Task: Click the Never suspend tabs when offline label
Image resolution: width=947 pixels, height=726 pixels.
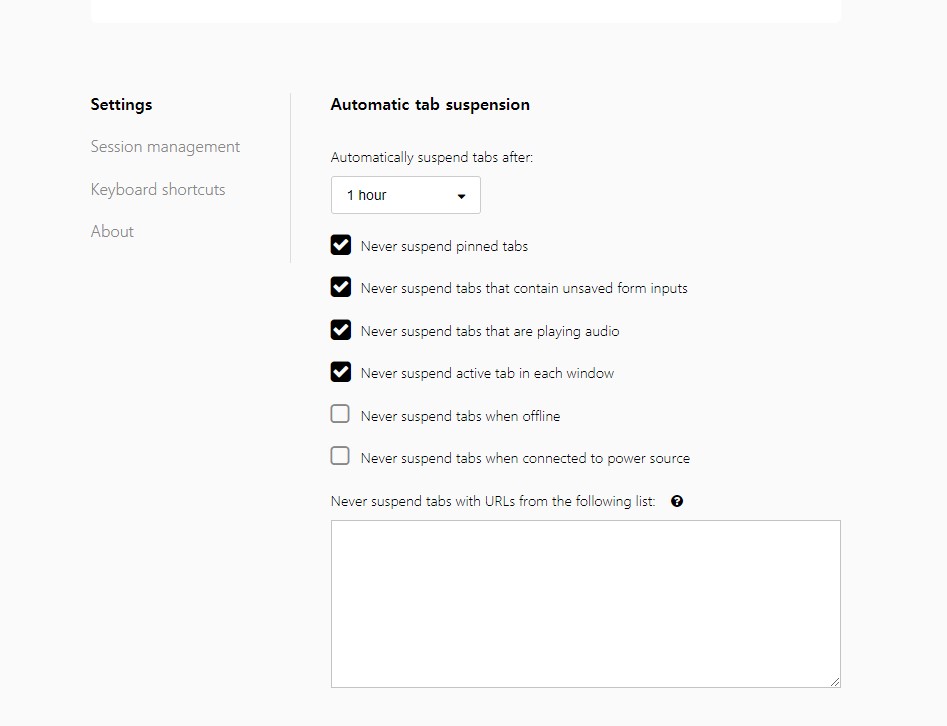Action: click(x=460, y=416)
